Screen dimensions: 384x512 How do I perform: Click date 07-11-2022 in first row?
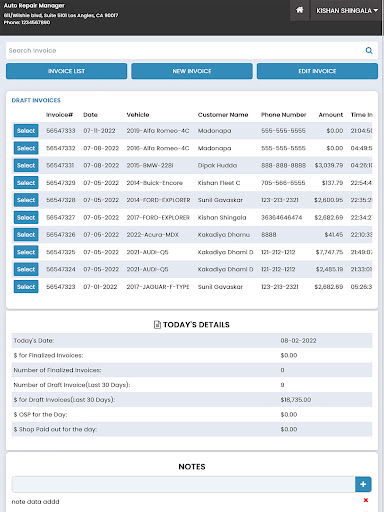tap(99, 131)
